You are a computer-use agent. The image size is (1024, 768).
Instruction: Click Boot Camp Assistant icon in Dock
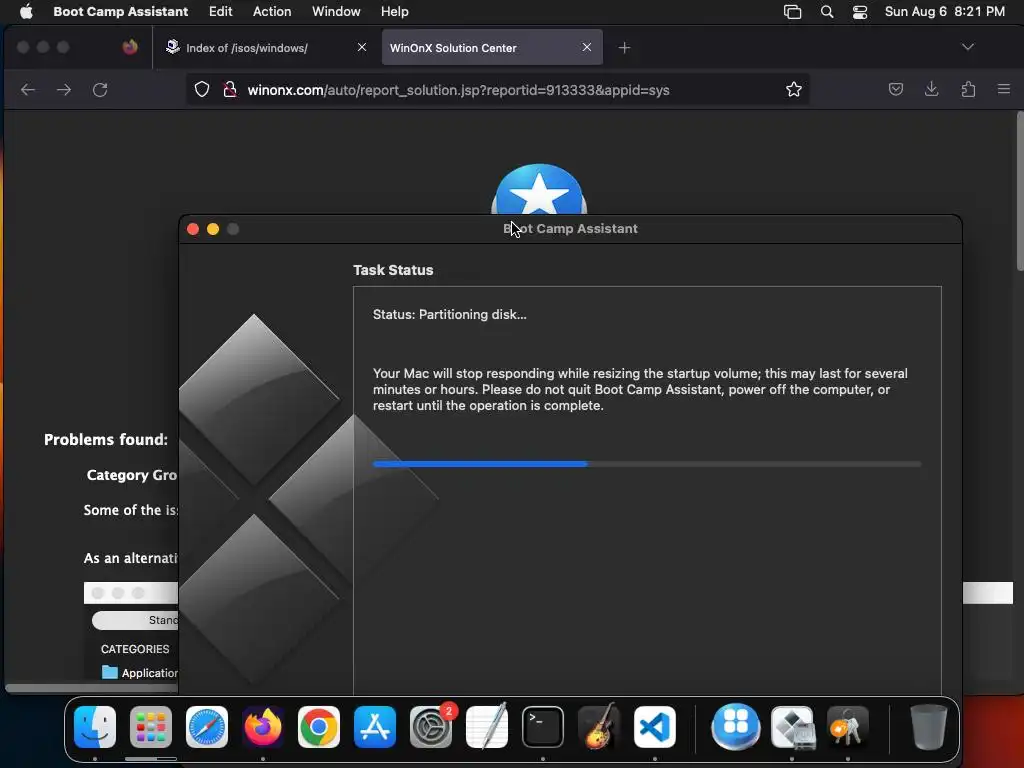pyautogui.click(x=792, y=726)
